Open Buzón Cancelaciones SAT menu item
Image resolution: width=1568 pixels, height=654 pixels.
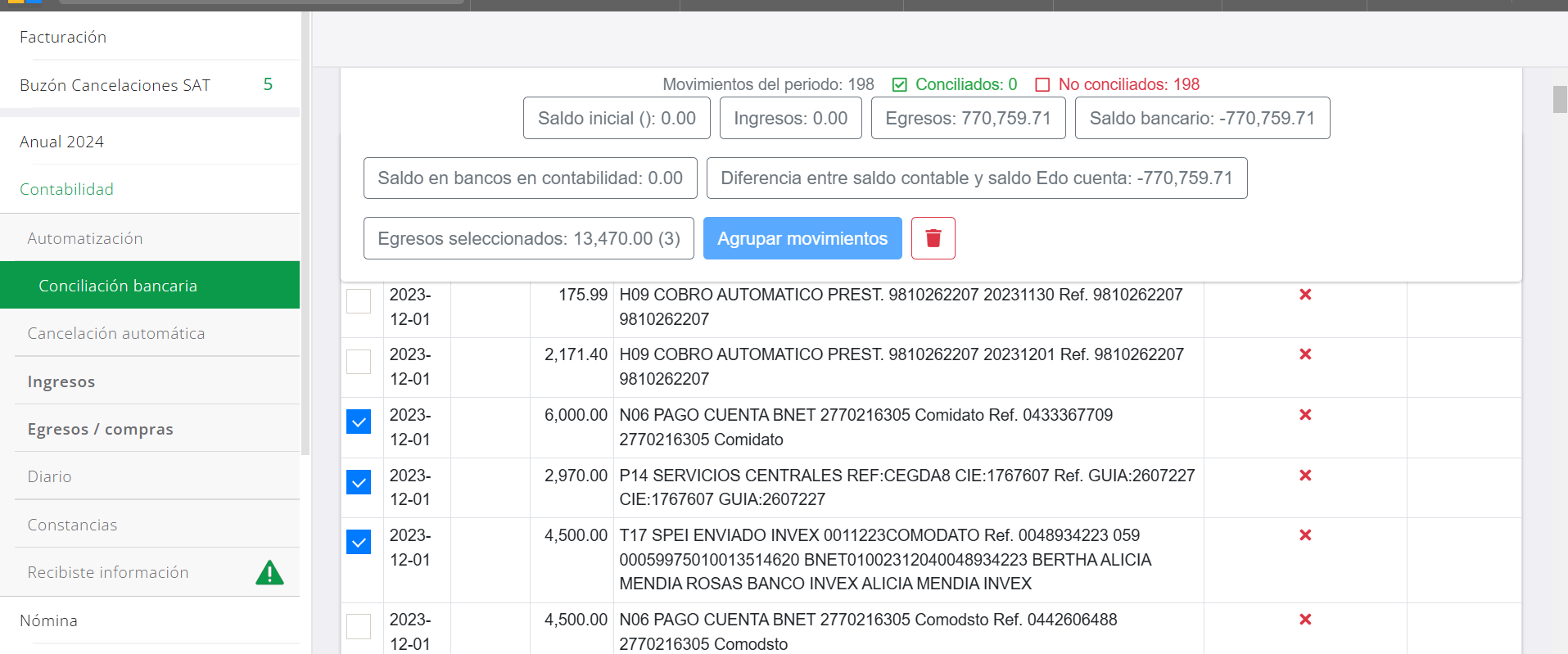pos(115,85)
